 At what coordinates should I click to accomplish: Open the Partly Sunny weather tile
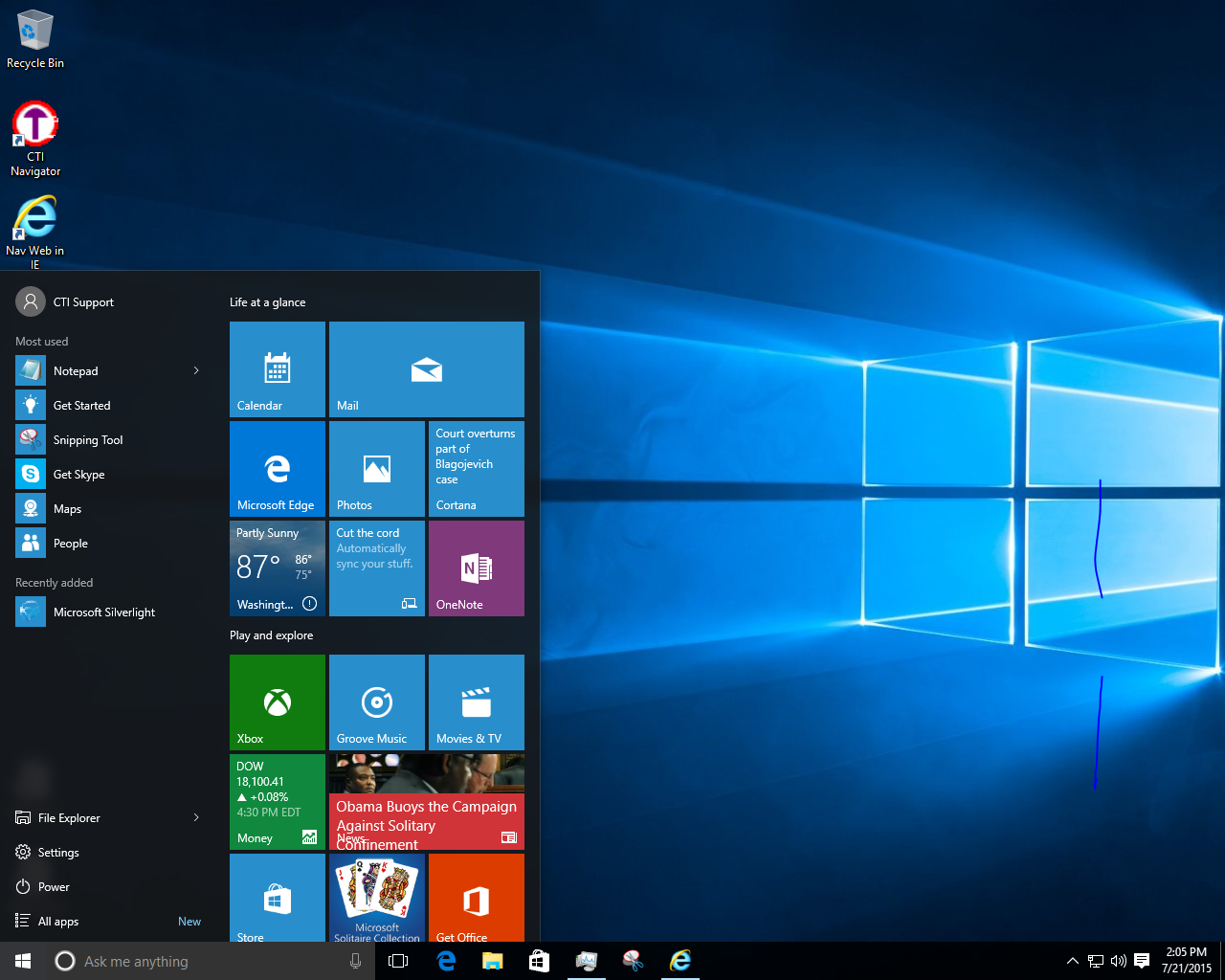pyautogui.click(x=278, y=568)
